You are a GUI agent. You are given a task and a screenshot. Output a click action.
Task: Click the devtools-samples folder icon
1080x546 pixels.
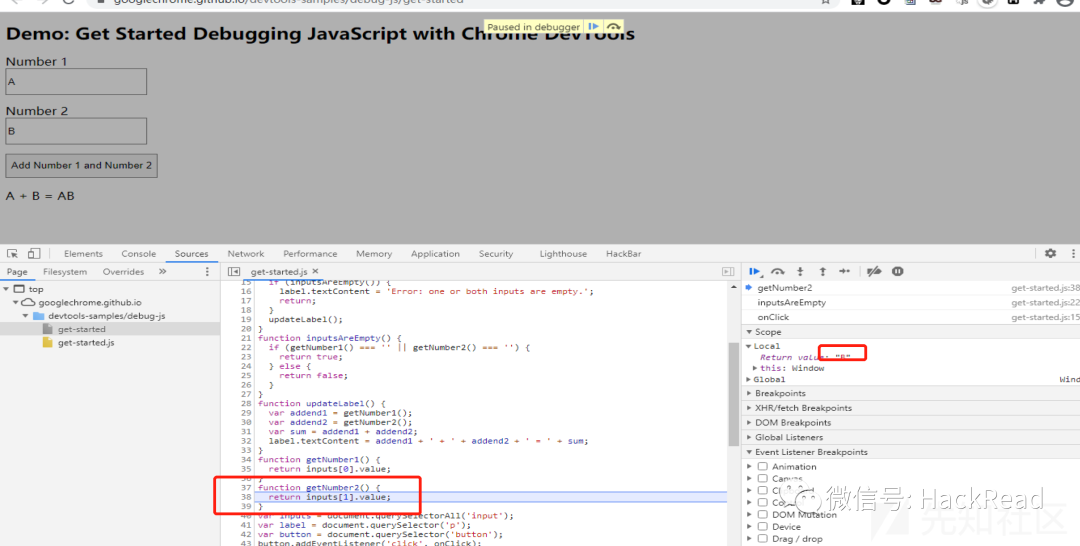[39, 316]
